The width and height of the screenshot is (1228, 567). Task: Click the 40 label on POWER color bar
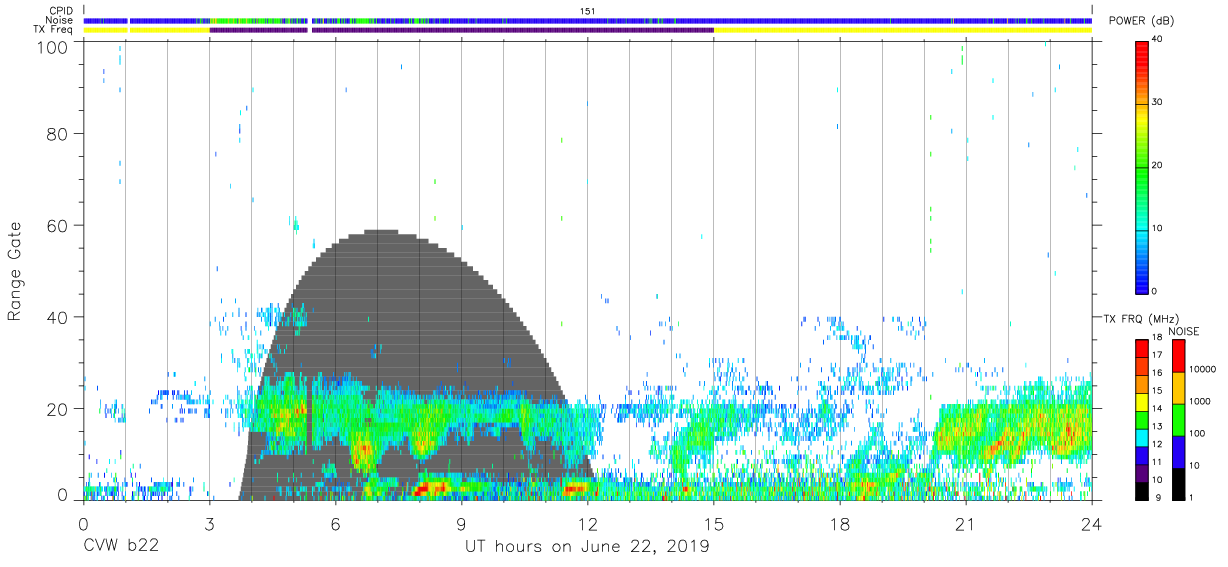1158,39
